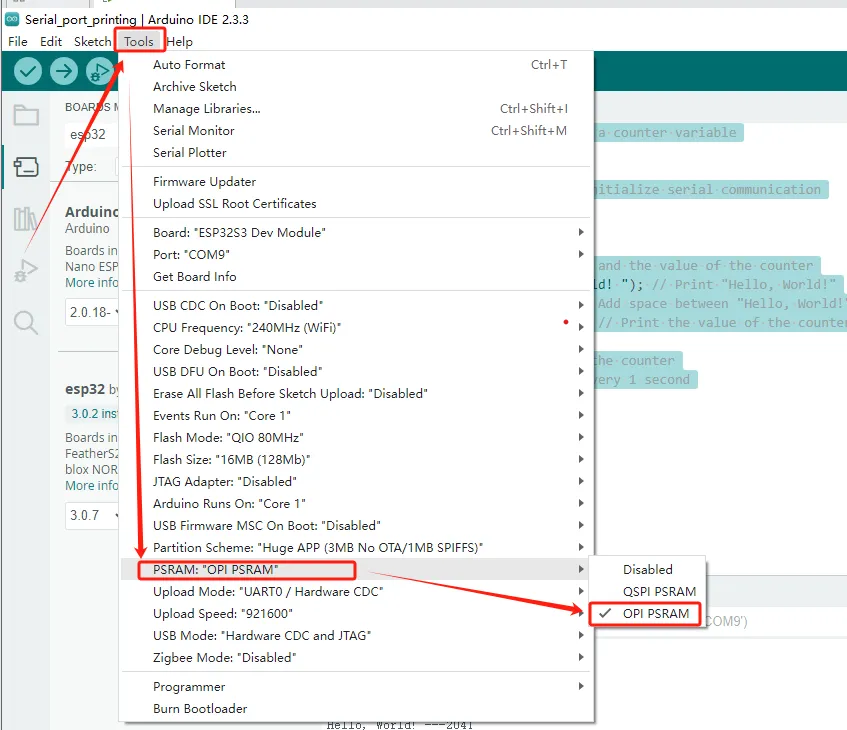Viewport: 847px width, 730px height.
Task: Expand Core Debug Level submenu
Action: point(357,350)
